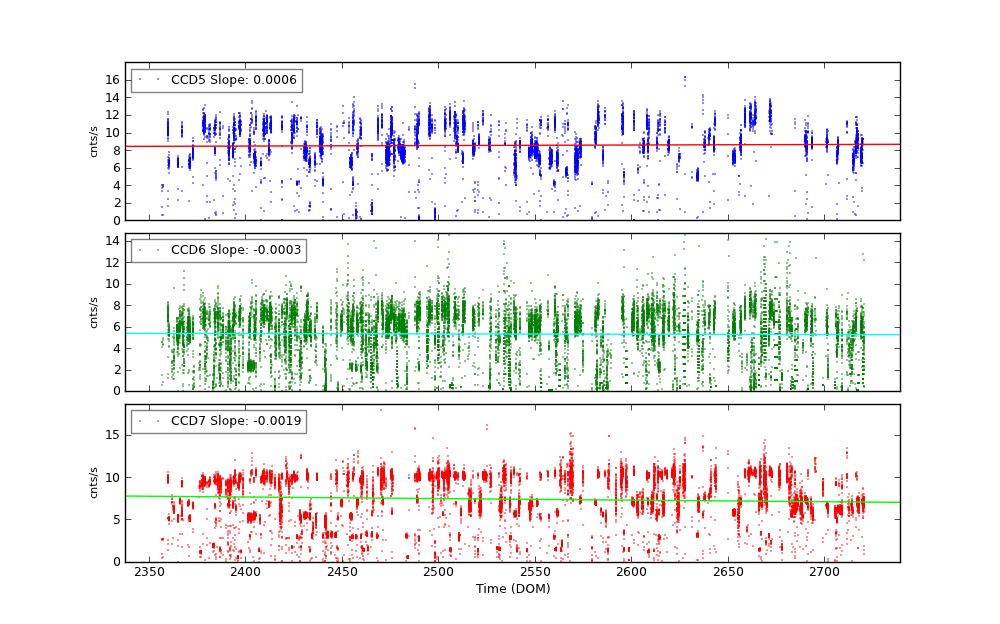Click the CCD7 Slope: -0.0019 legend

(x=218, y=421)
